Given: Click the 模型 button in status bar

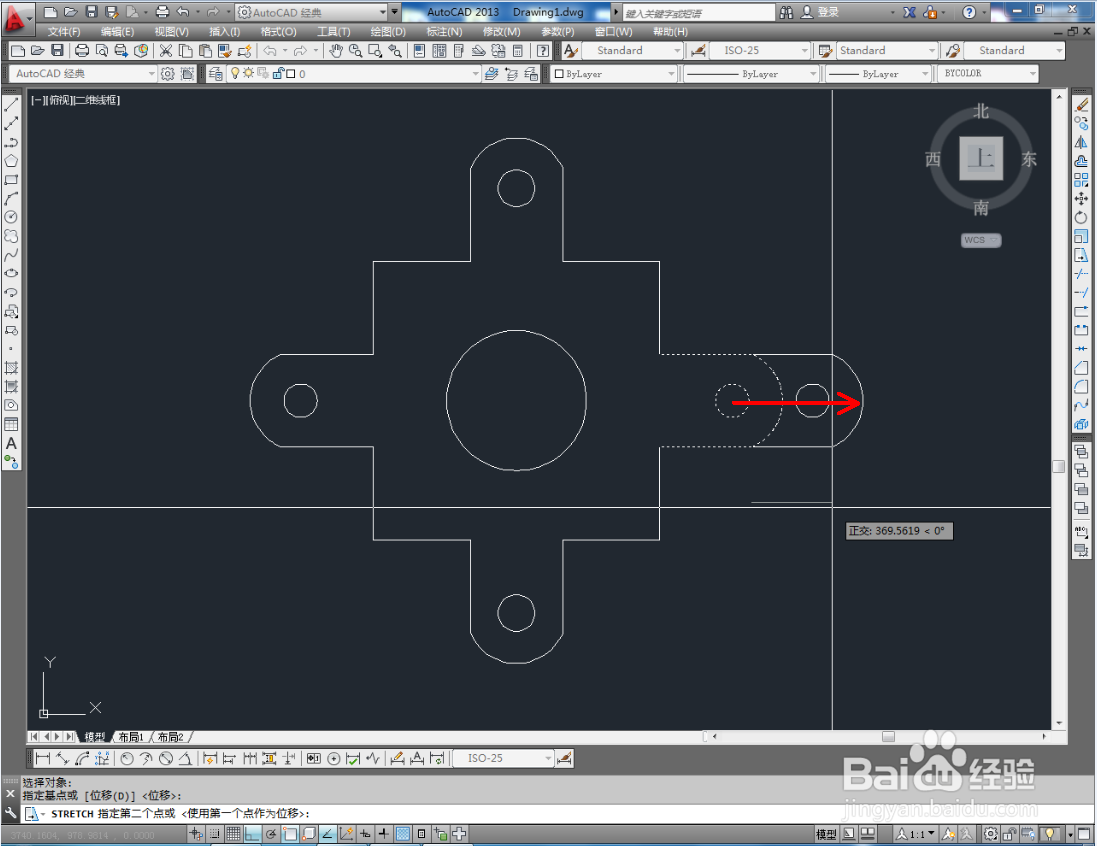Looking at the screenshot, I should click(826, 834).
